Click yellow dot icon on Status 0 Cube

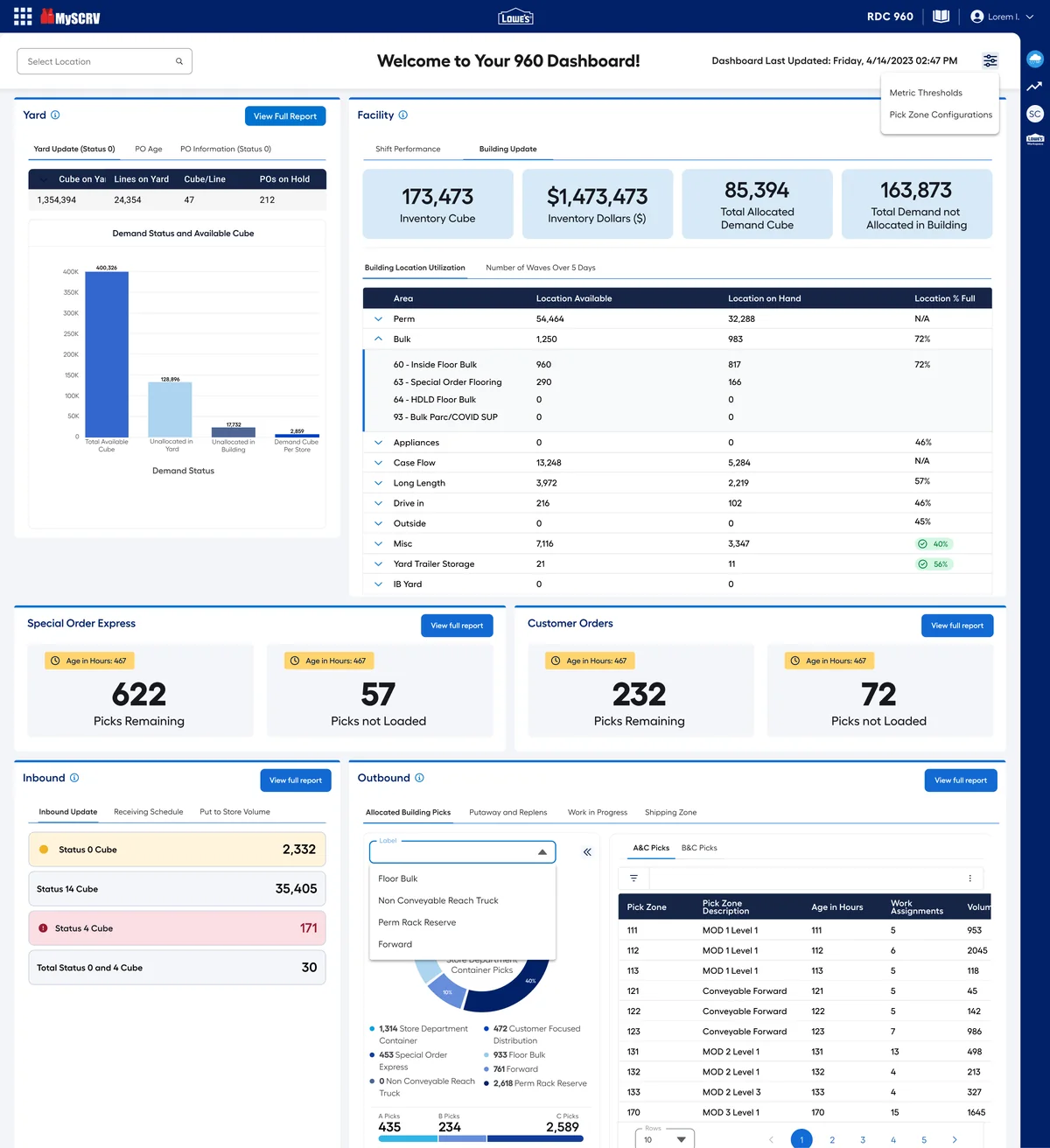(x=44, y=850)
